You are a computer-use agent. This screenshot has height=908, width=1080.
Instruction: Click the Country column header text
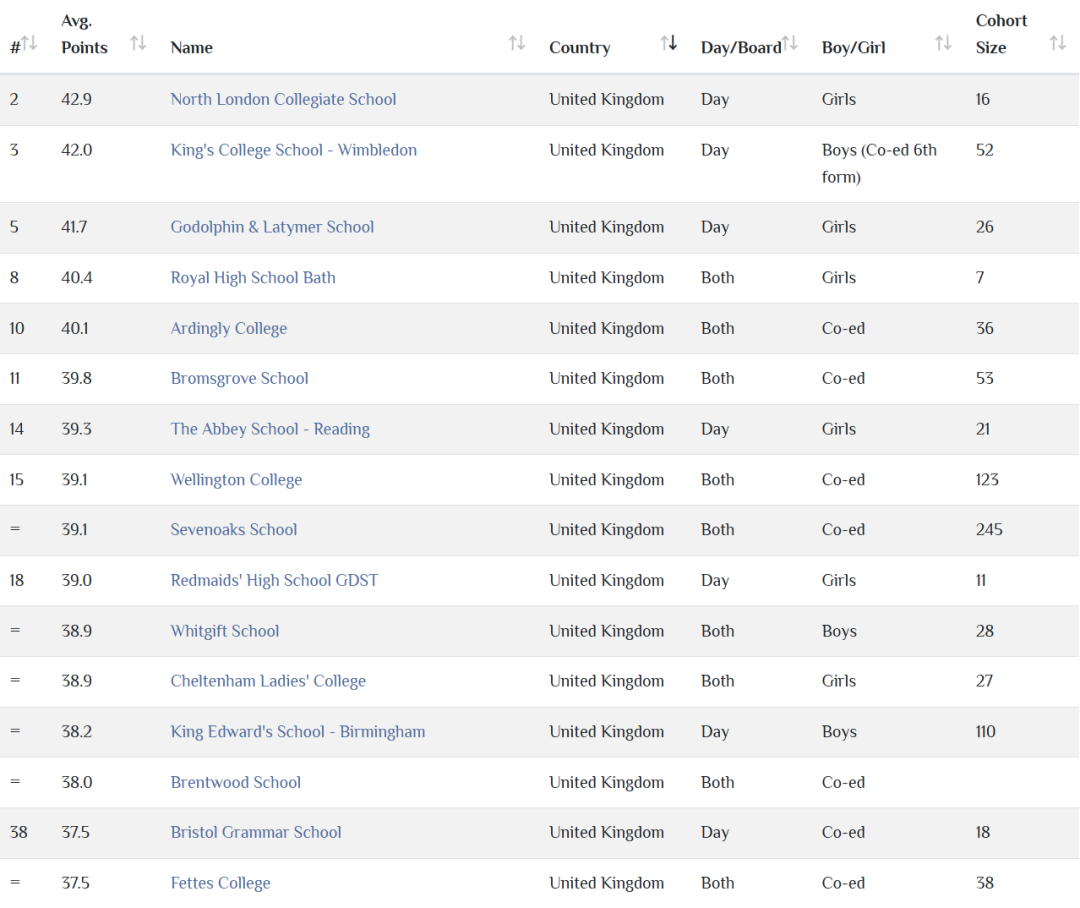click(x=579, y=48)
